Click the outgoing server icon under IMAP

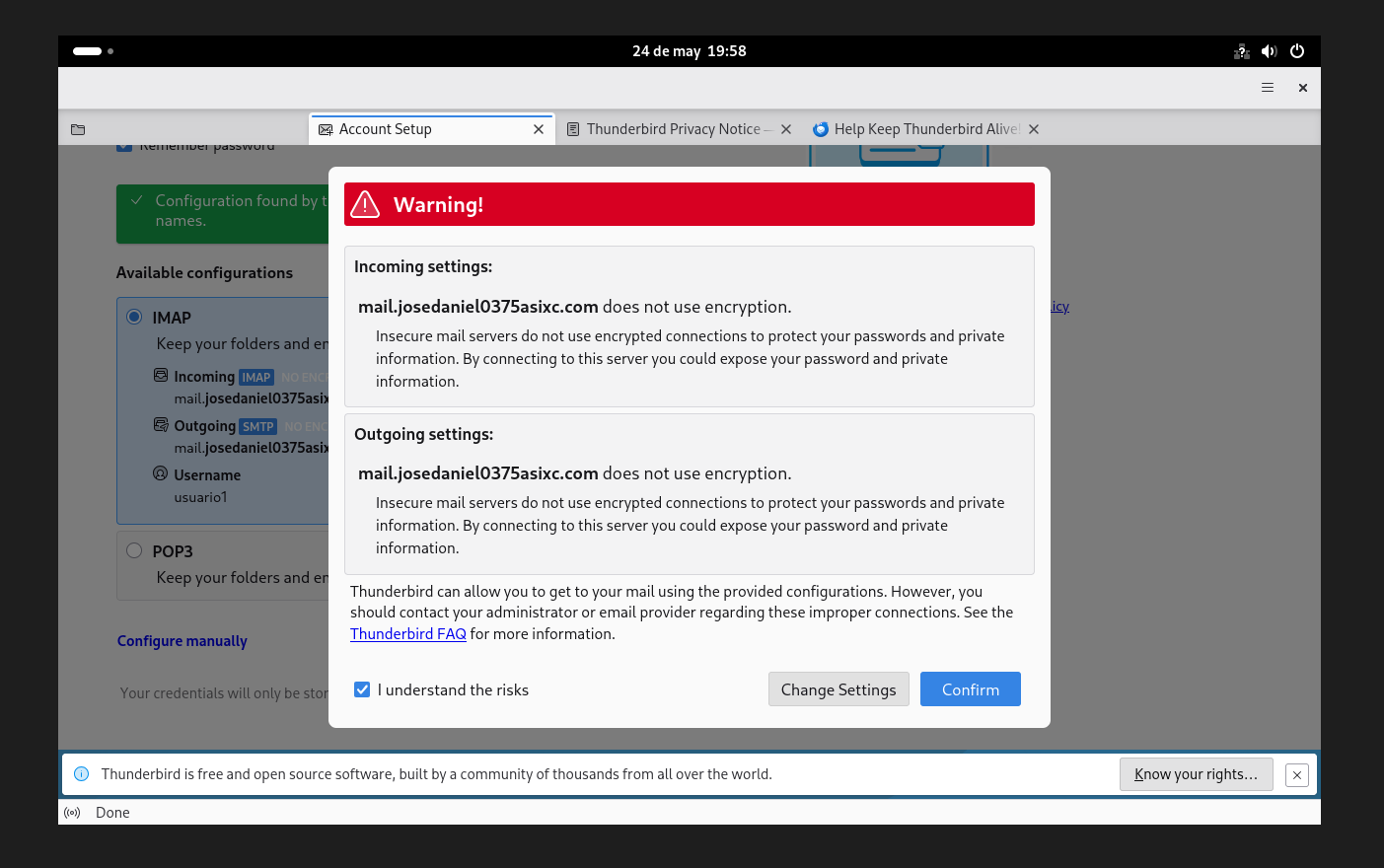161,424
